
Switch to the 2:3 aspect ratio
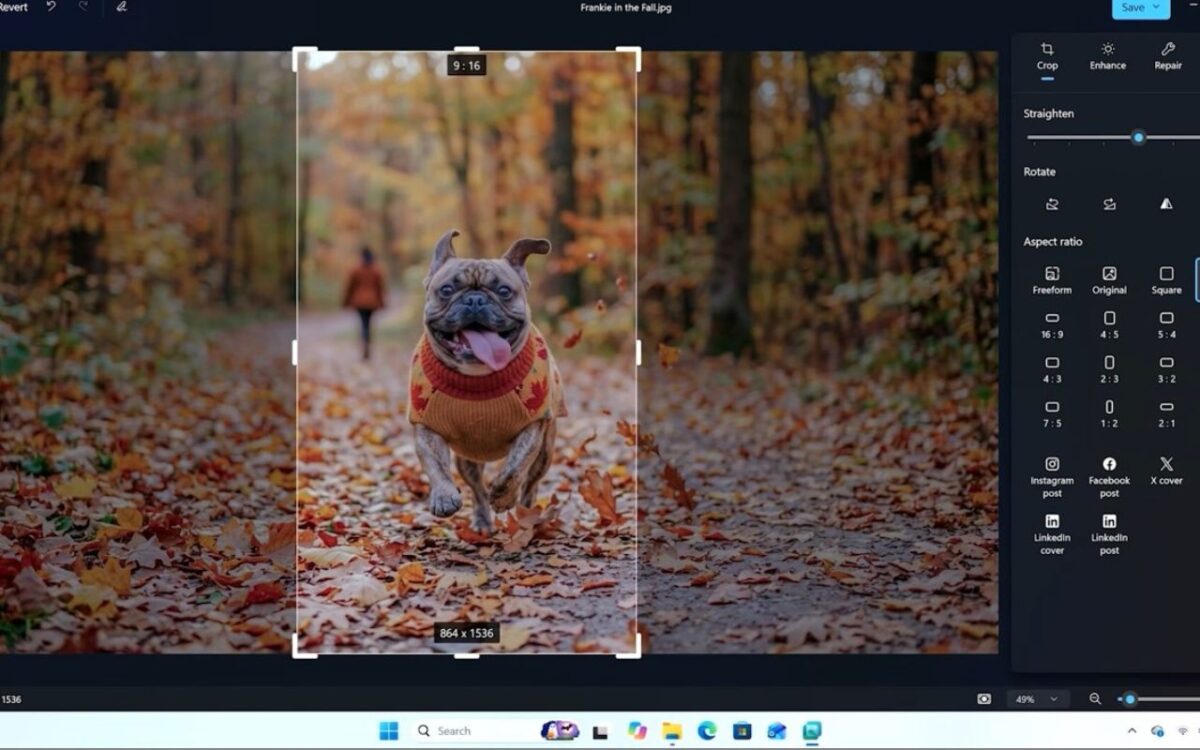(x=1109, y=370)
